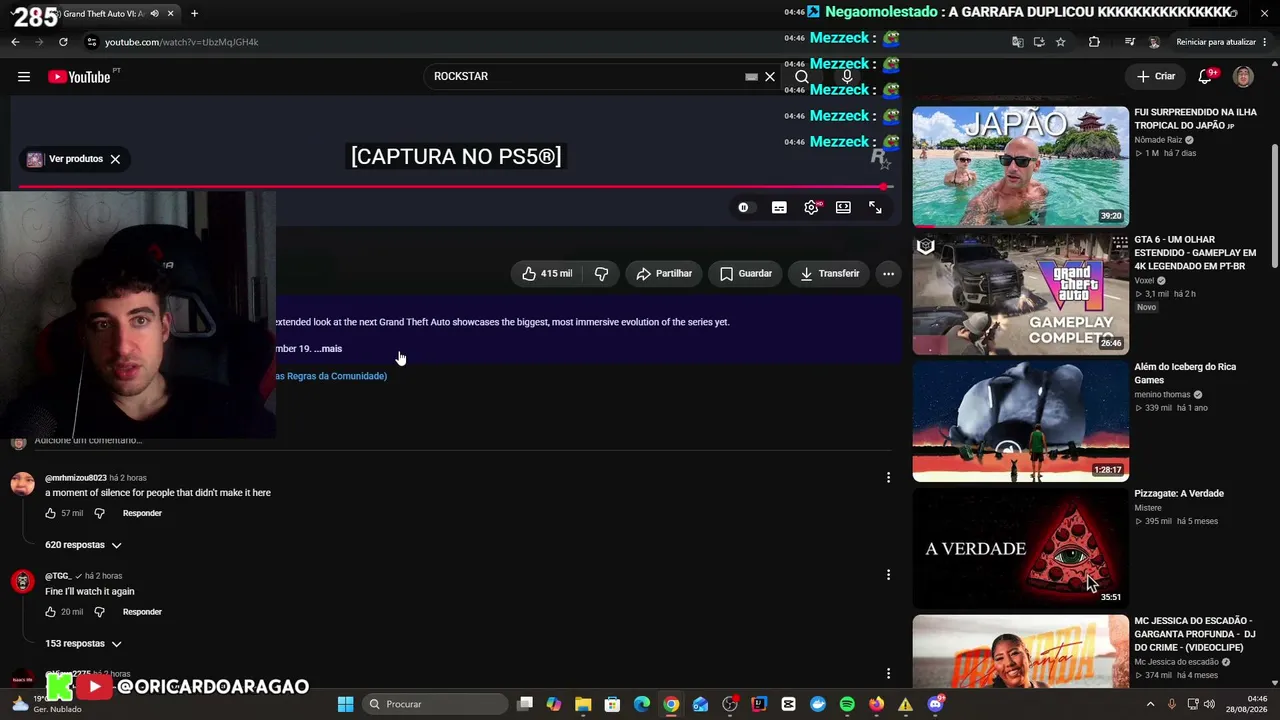
Task: Reply to the @mrhmizou8023 comment
Action: [142, 513]
